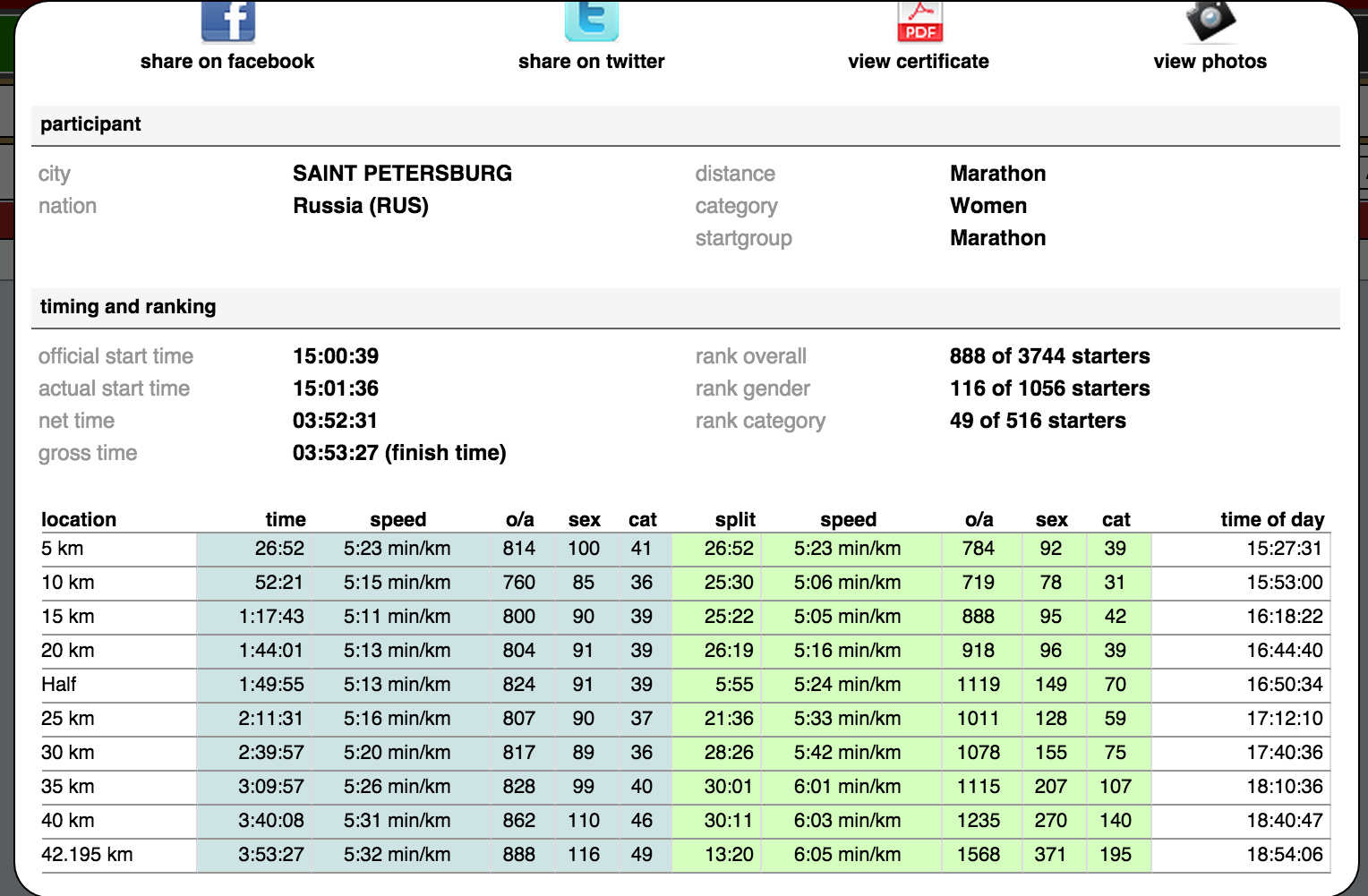Image resolution: width=1368 pixels, height=896 pixels.
Task: Click the 'share on facebook' text link
Action: click(x=227, y=62)
